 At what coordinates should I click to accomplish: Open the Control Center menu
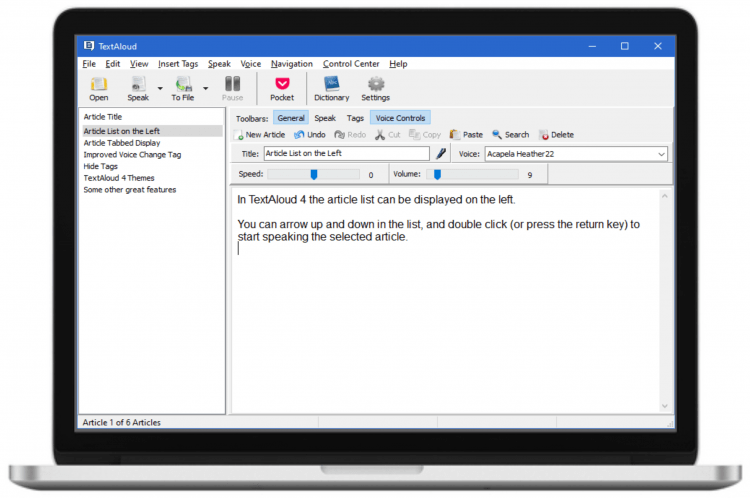351,64
